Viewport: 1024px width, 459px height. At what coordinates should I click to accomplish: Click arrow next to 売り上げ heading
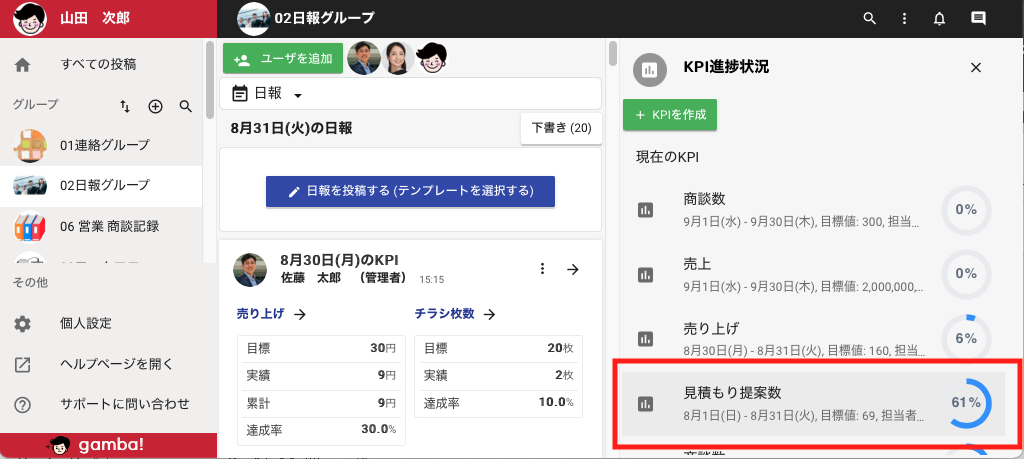point(300,315)
